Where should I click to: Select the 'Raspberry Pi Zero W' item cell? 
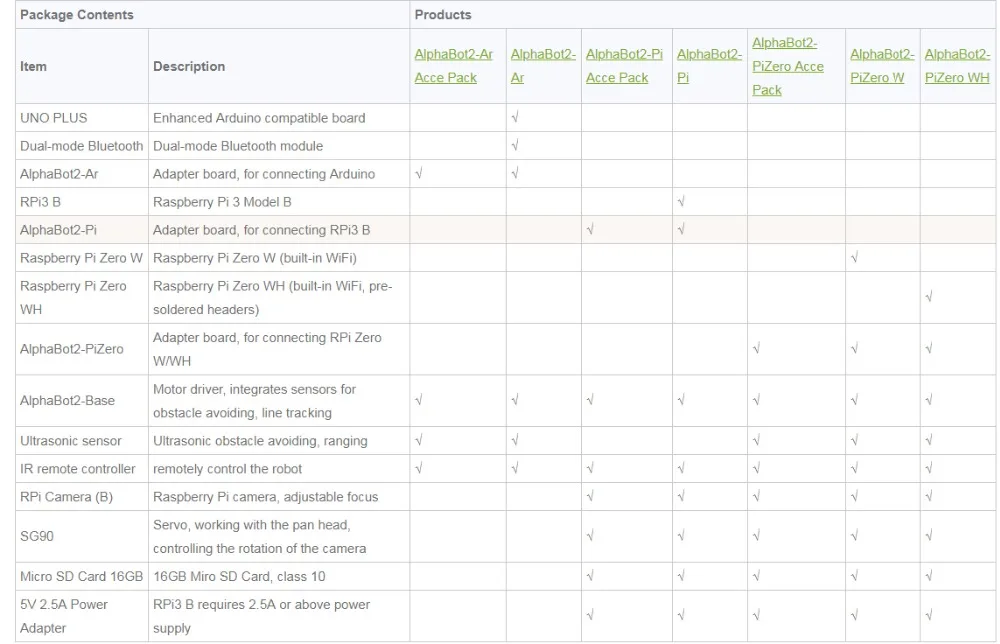pyautogui.click(x=82, y=258)
